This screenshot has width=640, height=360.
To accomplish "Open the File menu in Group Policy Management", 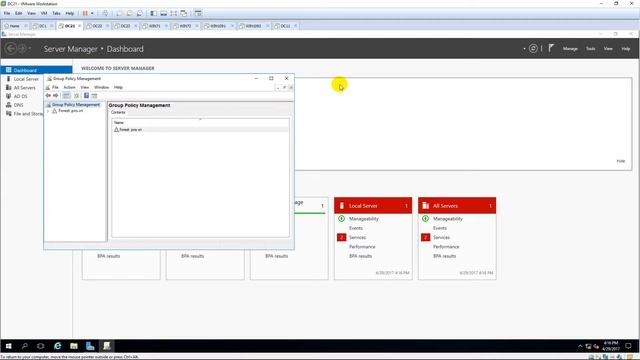I will pyautogui.click(x=55, y=87).
